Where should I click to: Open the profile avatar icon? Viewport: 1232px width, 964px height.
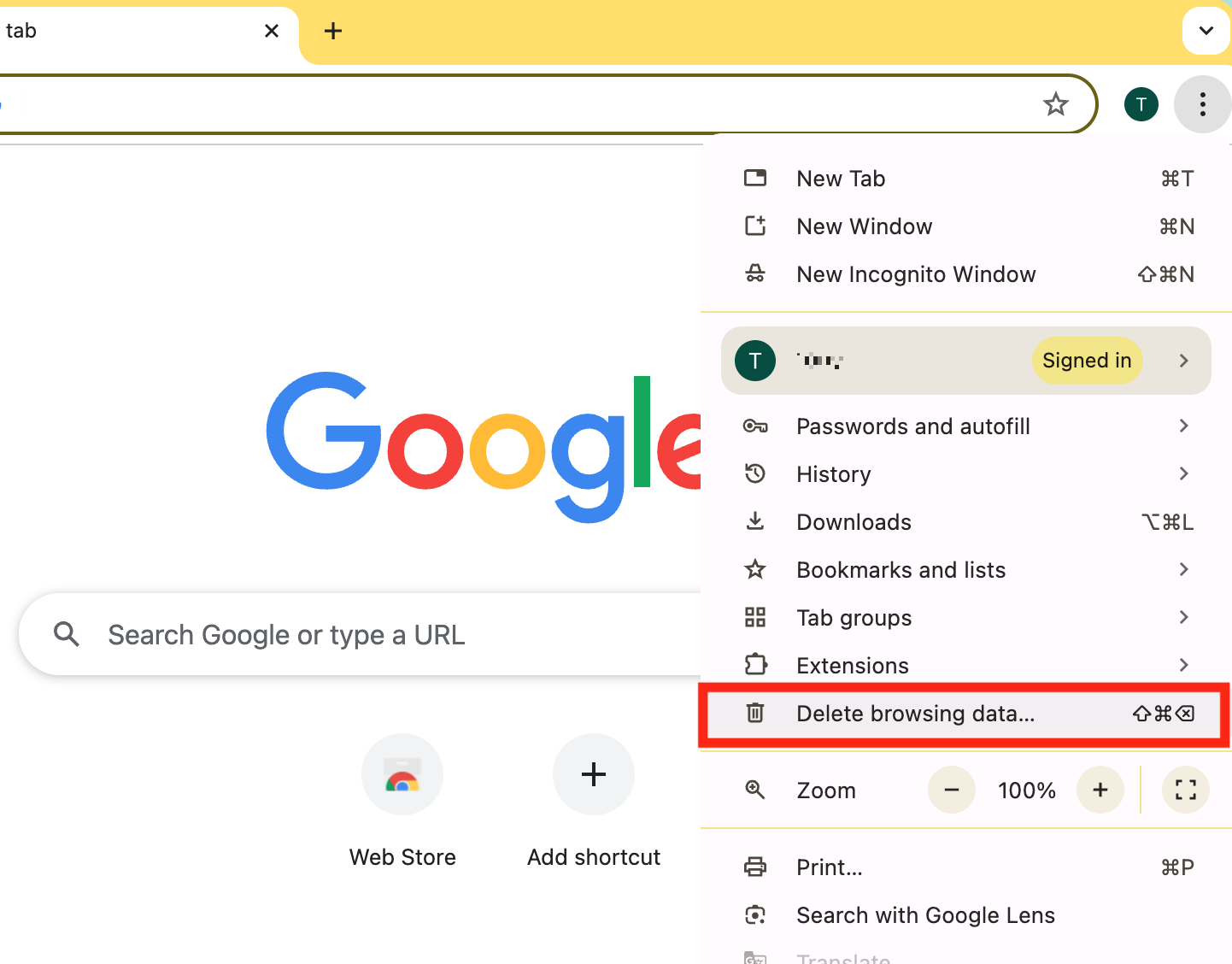click(1141, 103)
